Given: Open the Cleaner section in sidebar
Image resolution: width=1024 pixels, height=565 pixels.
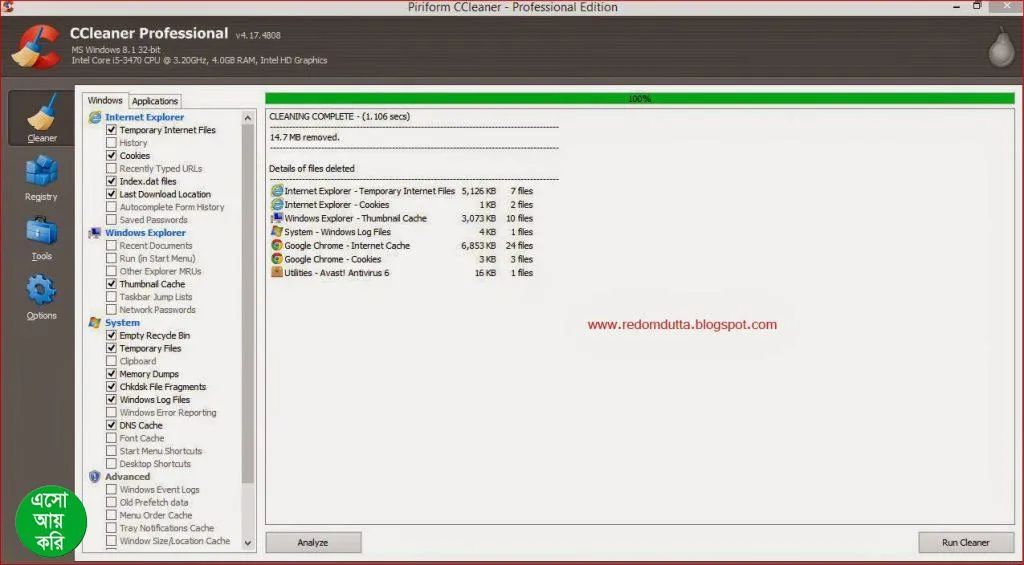Looking at the screenshot, I should click(x=41, y=118).
